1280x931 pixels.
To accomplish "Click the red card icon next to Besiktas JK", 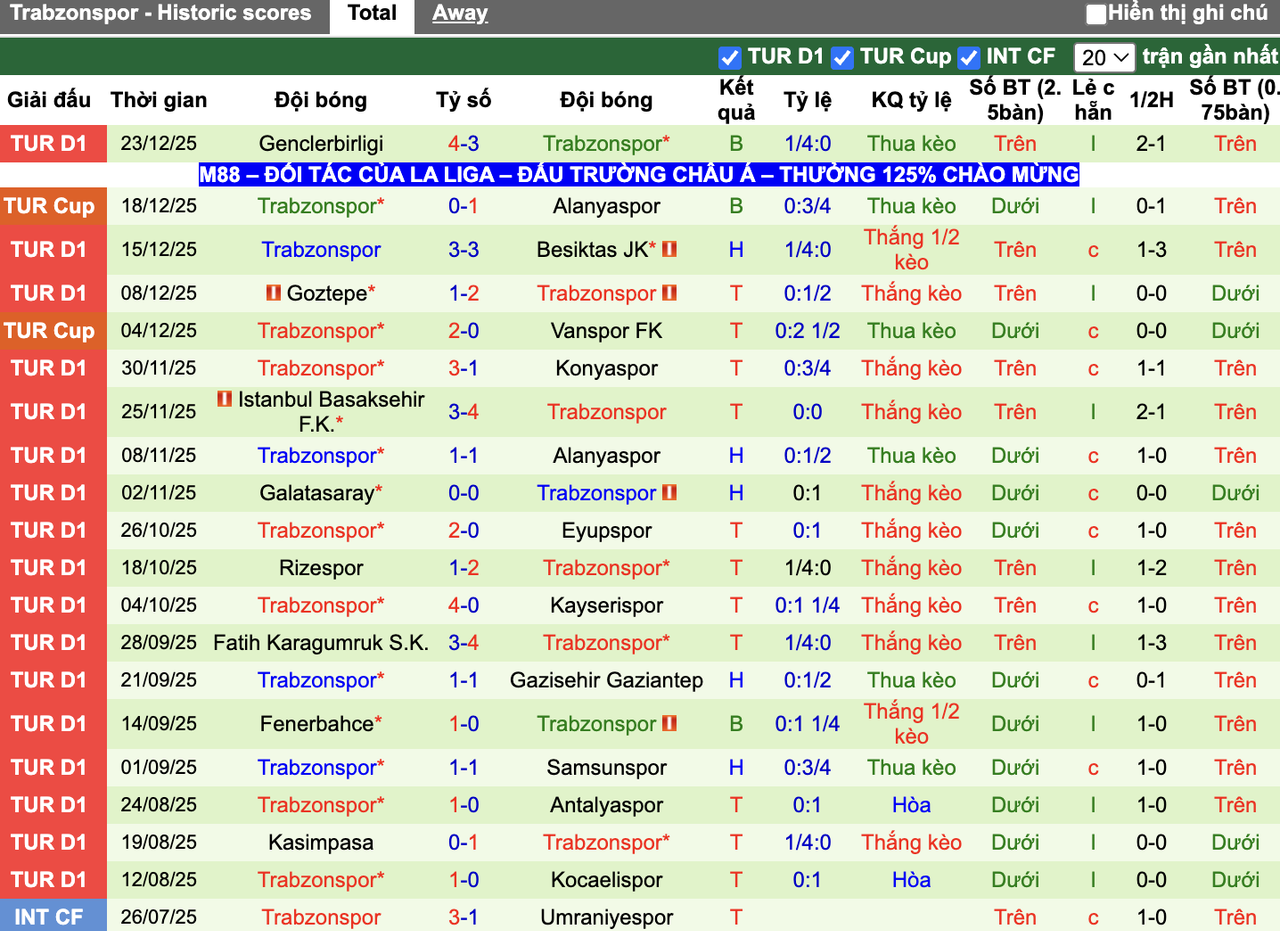I will pyautogui.click(x=669, y=249).
